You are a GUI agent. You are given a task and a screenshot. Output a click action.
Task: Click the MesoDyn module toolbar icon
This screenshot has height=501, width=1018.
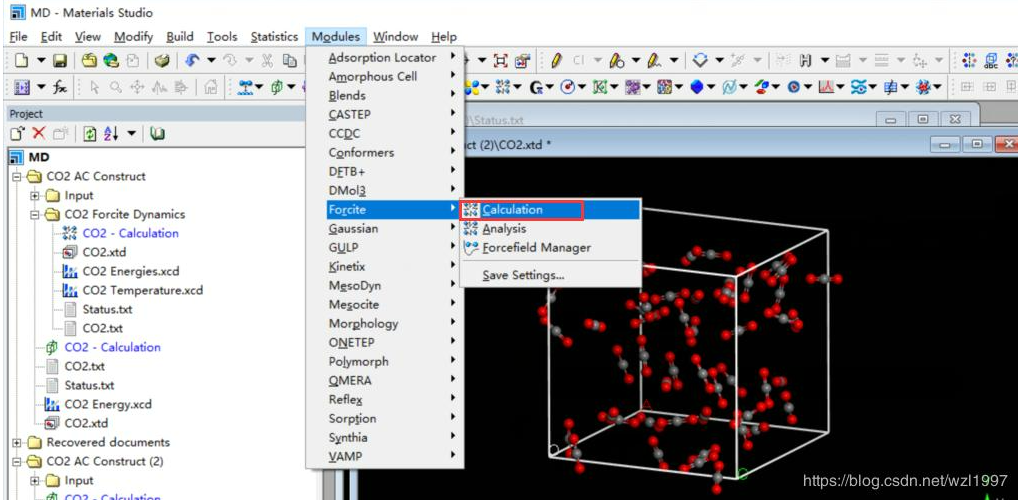click(x=632, y=87)
